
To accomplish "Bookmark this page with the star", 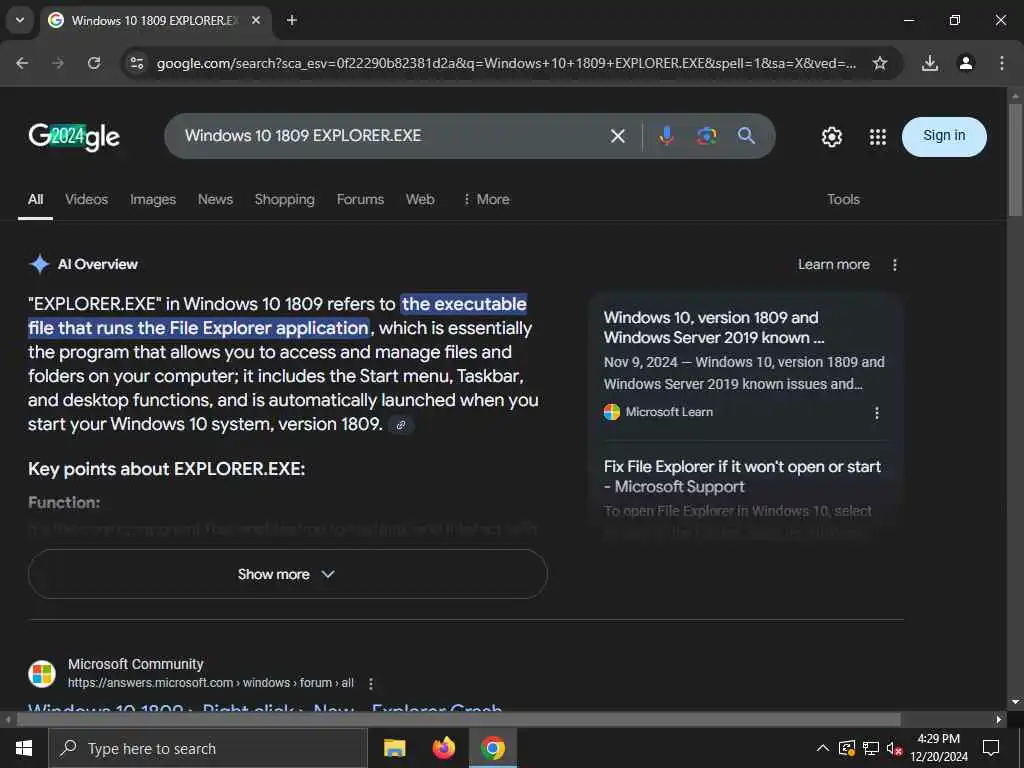I will coord(880,63).
